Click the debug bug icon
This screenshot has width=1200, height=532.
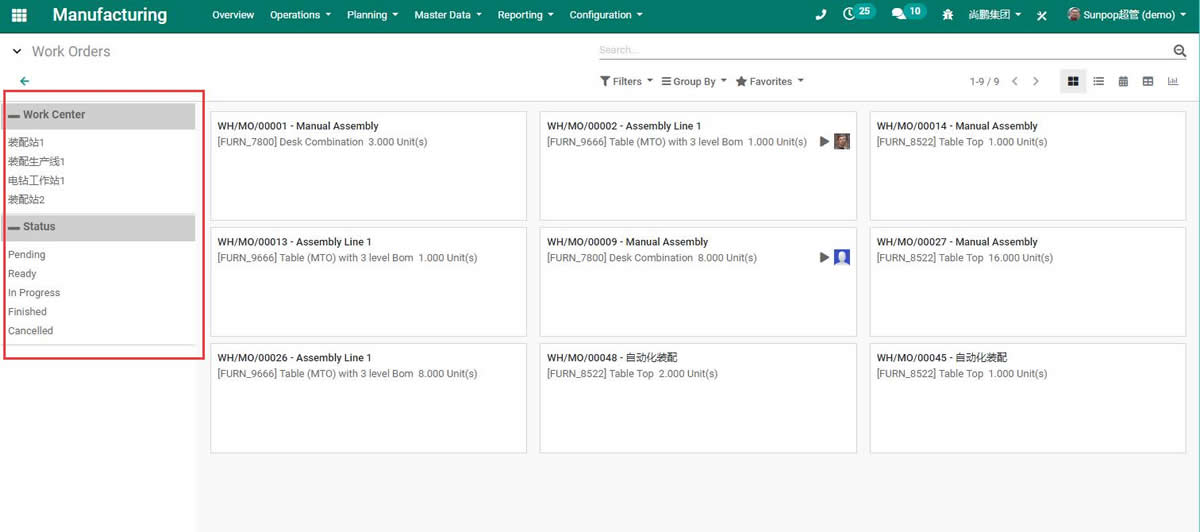coord(946,15)
